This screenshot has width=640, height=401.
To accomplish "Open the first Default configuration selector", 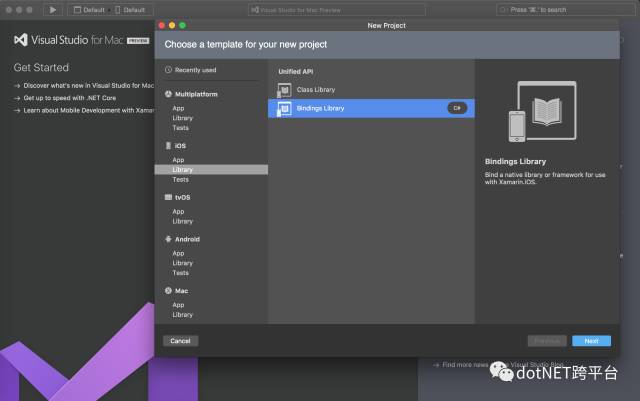I will 89,10.
